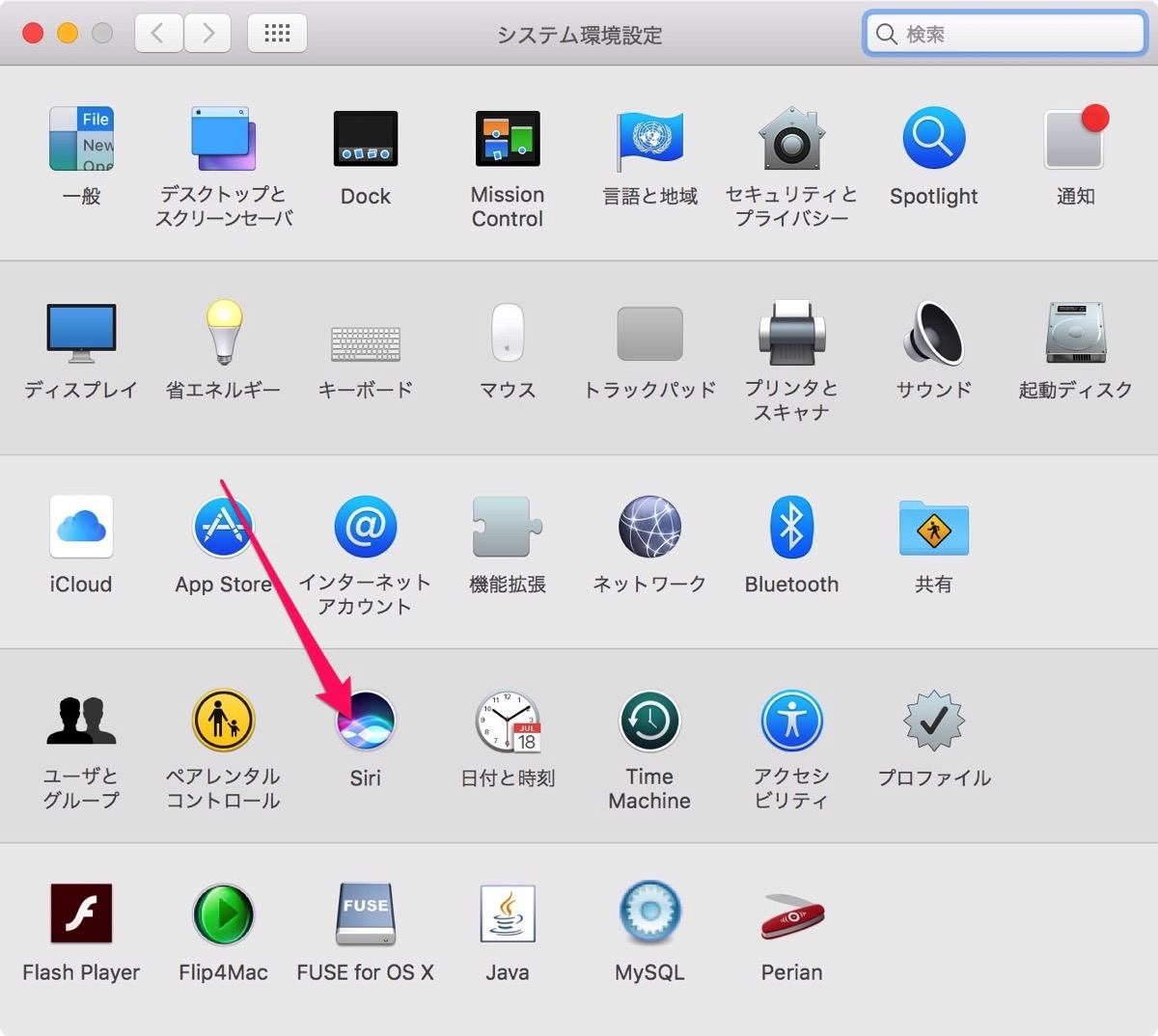1158x1036 pixels.
Task: Click the show-all grid button
Action: pos(277,34)
